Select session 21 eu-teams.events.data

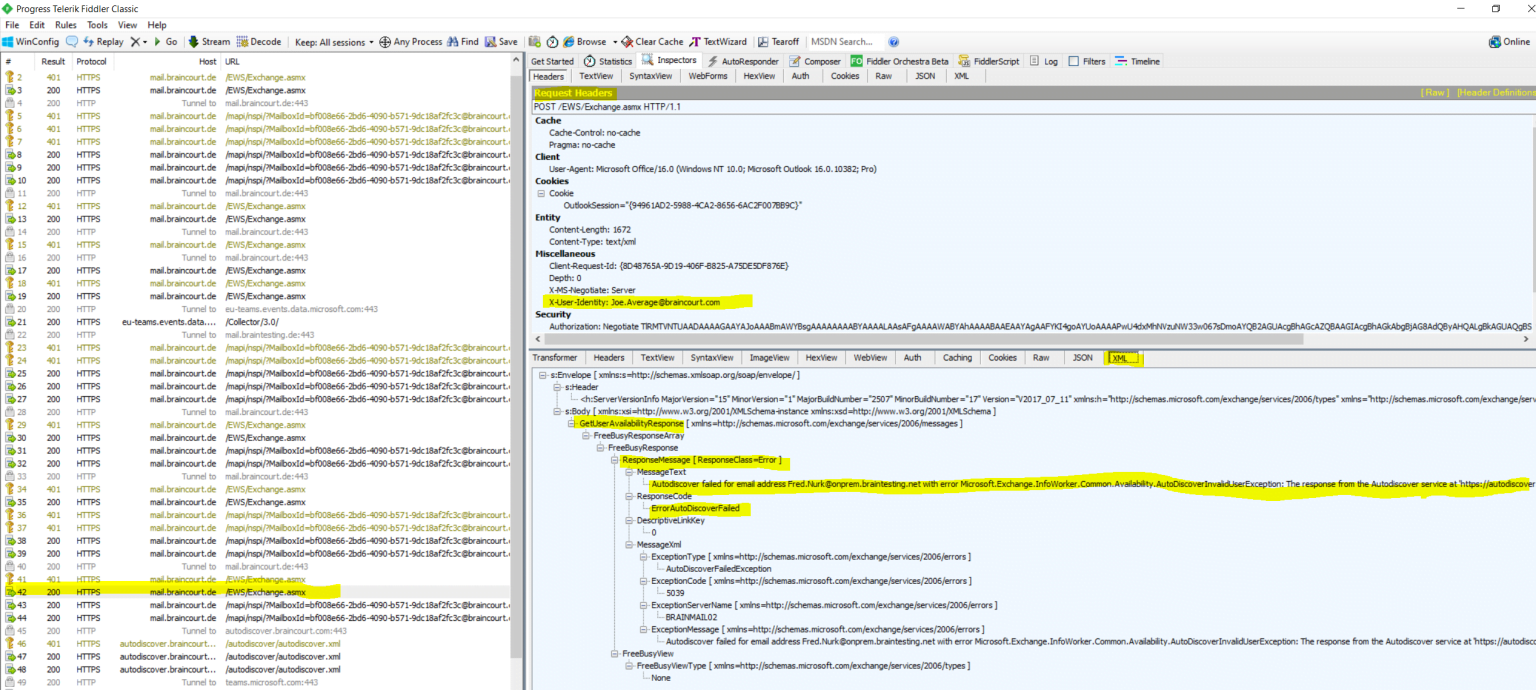(256, 322)
